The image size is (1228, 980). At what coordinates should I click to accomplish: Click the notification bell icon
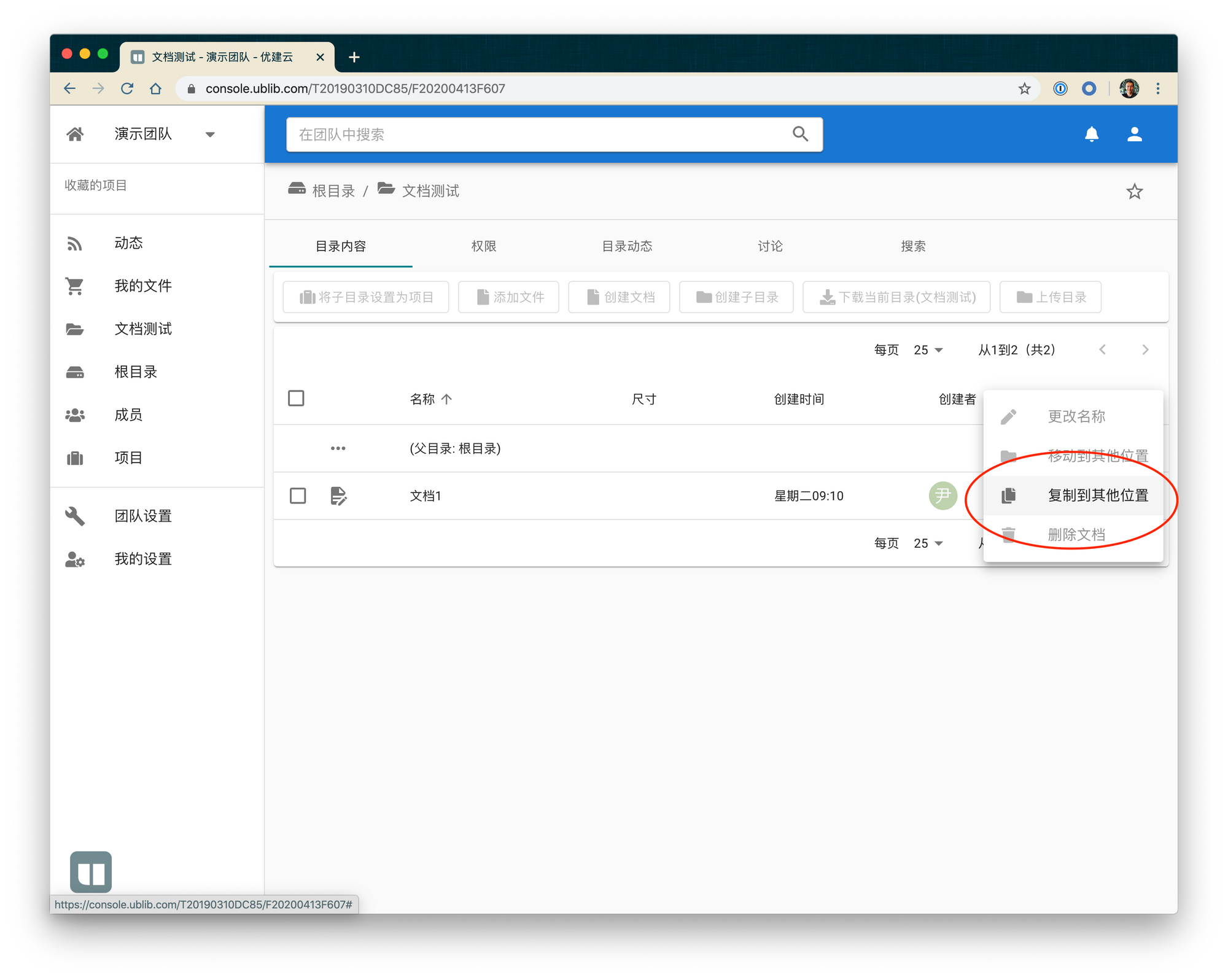1091,134
